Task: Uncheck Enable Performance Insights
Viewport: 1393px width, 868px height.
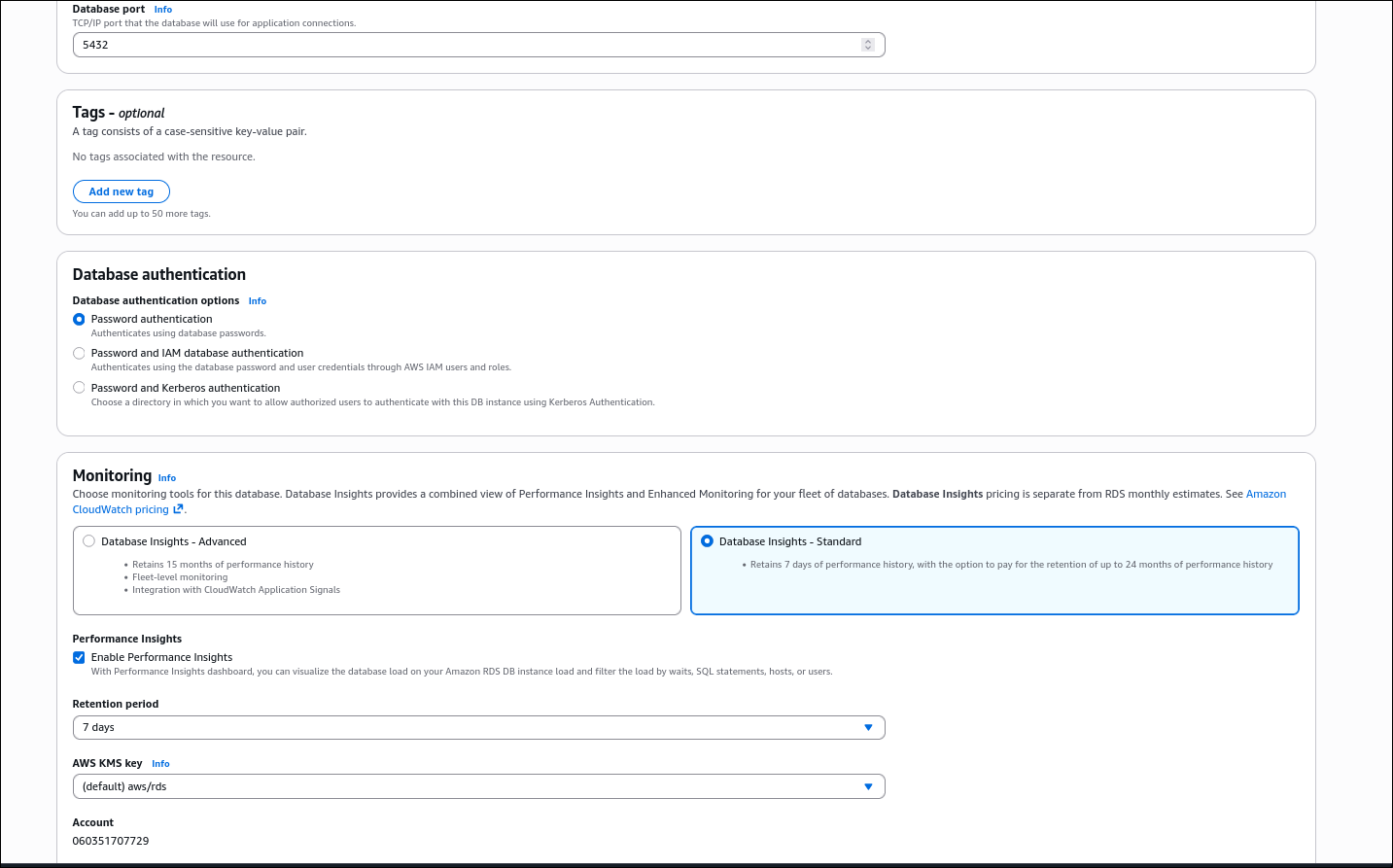Action: [x=79, y=657]
